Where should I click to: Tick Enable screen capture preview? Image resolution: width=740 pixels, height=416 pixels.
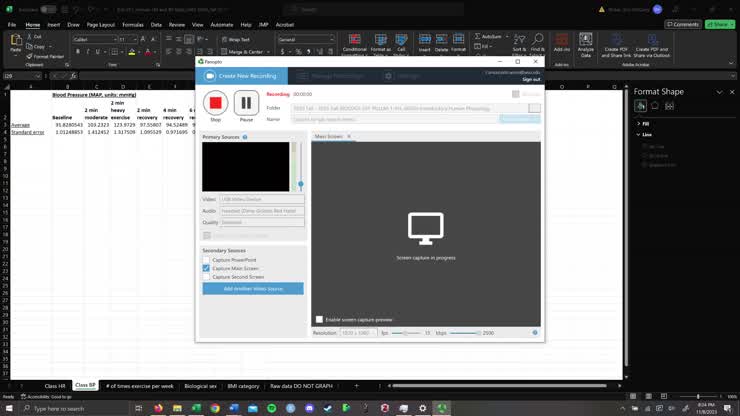319,320
